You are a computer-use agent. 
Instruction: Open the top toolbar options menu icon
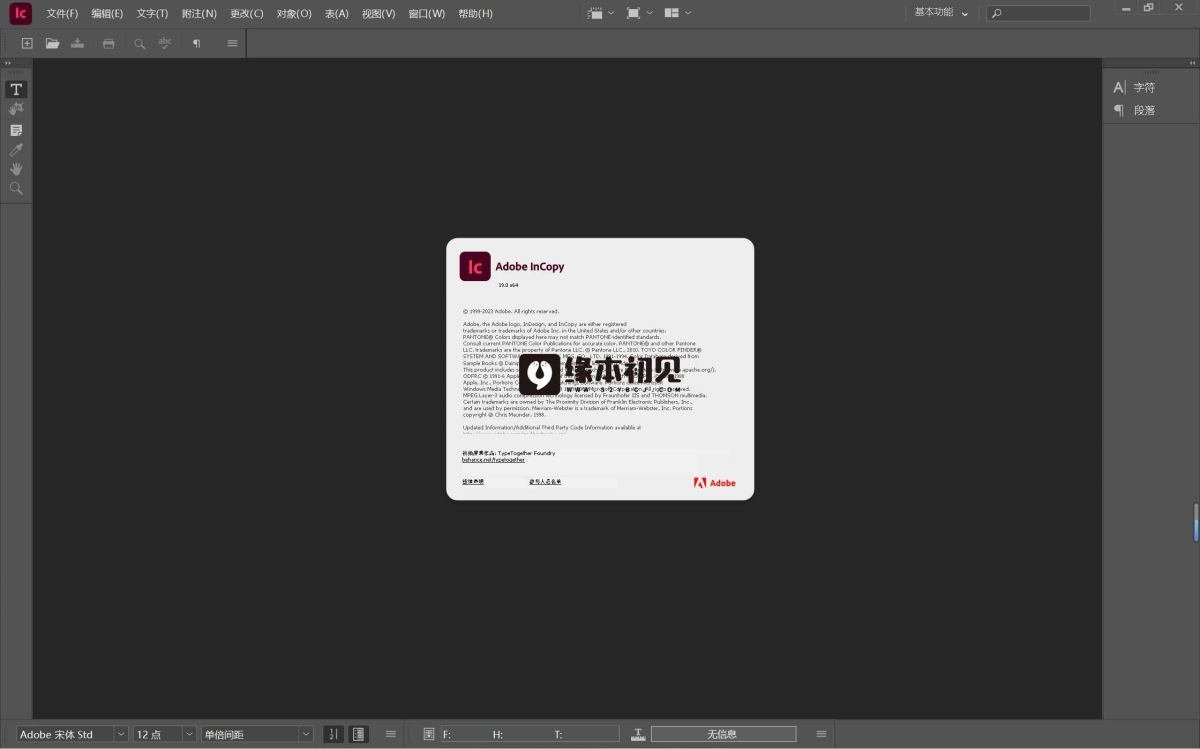coord(232,43)
